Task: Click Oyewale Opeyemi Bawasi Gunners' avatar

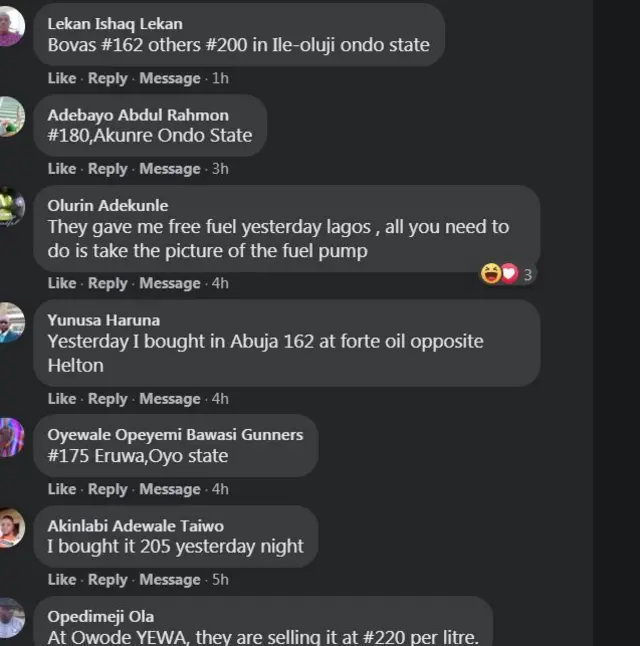Action: click(9, 437)
